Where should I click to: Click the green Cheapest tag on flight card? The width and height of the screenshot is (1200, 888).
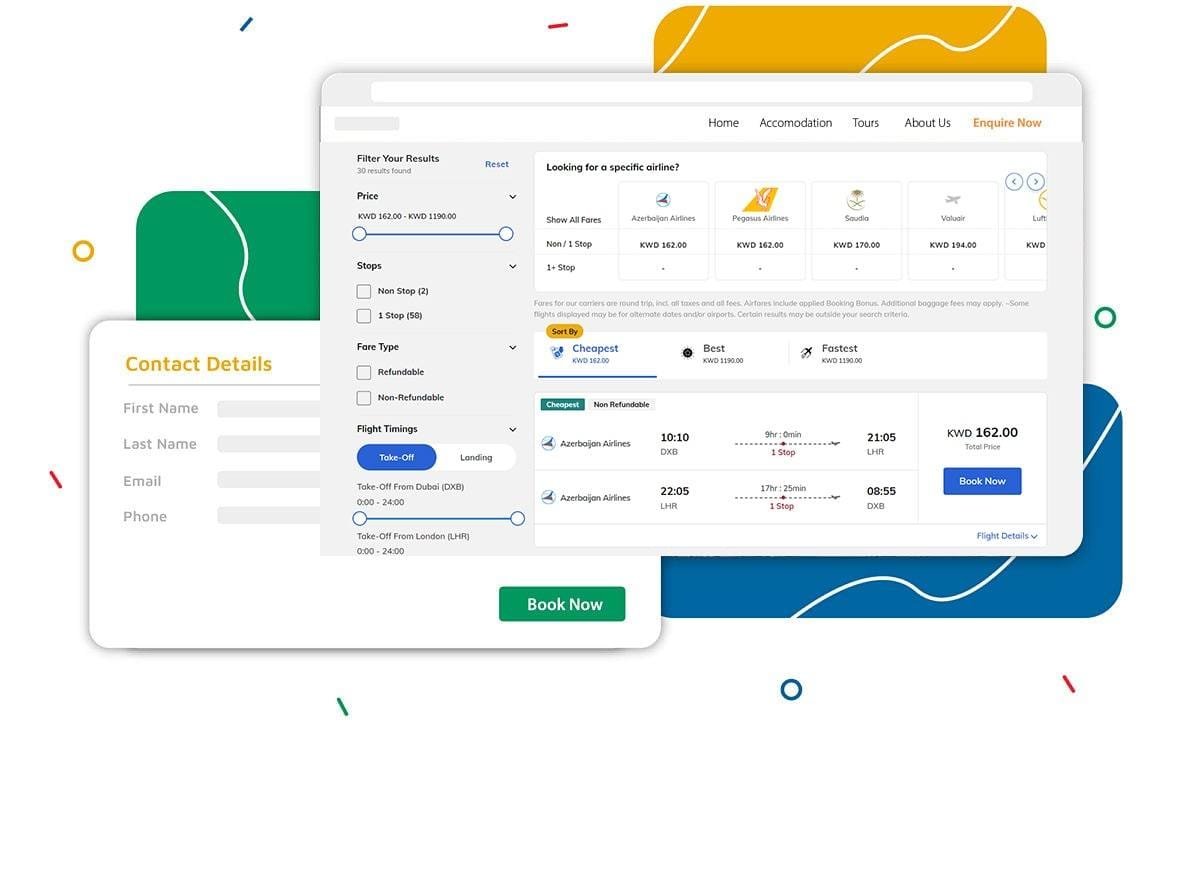(x=562, y=405)
